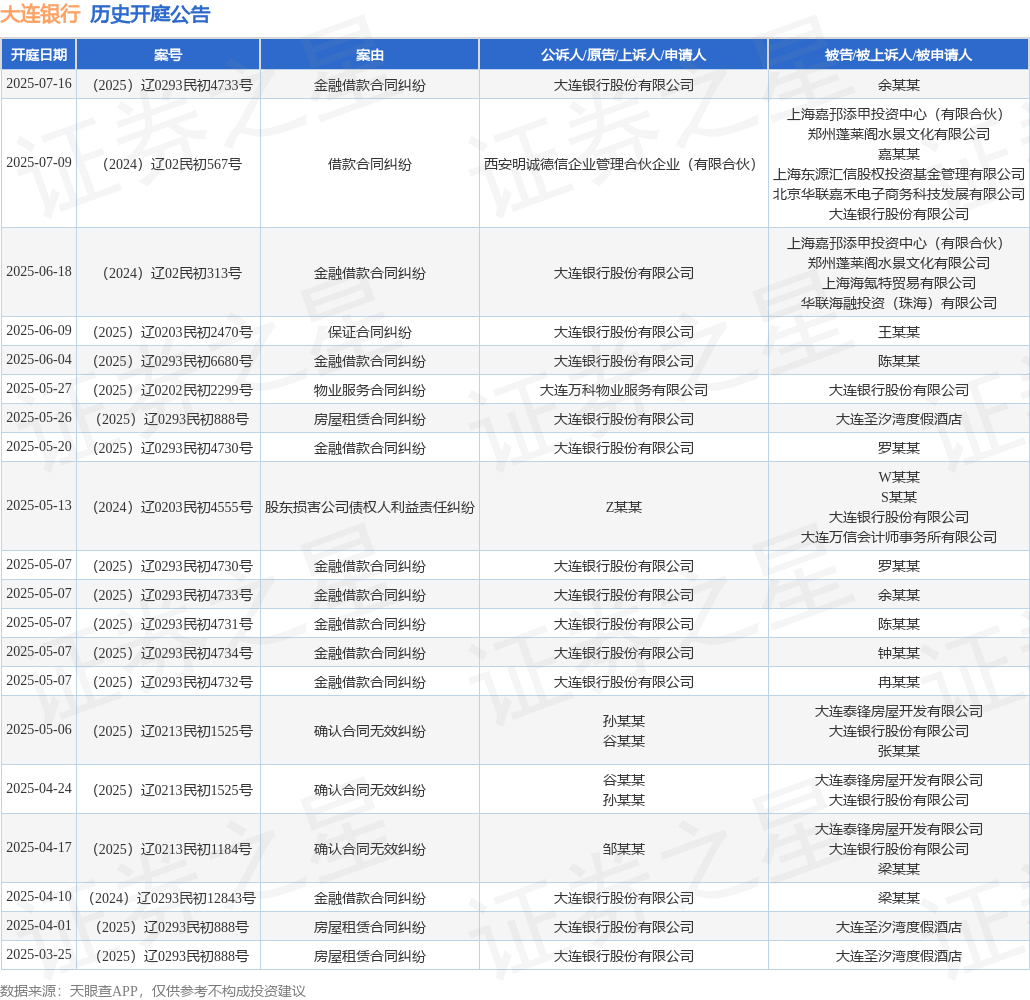Select the 案号 column header
Image resolution: width=1030 pixels, height=1000 pixels.
168,55
